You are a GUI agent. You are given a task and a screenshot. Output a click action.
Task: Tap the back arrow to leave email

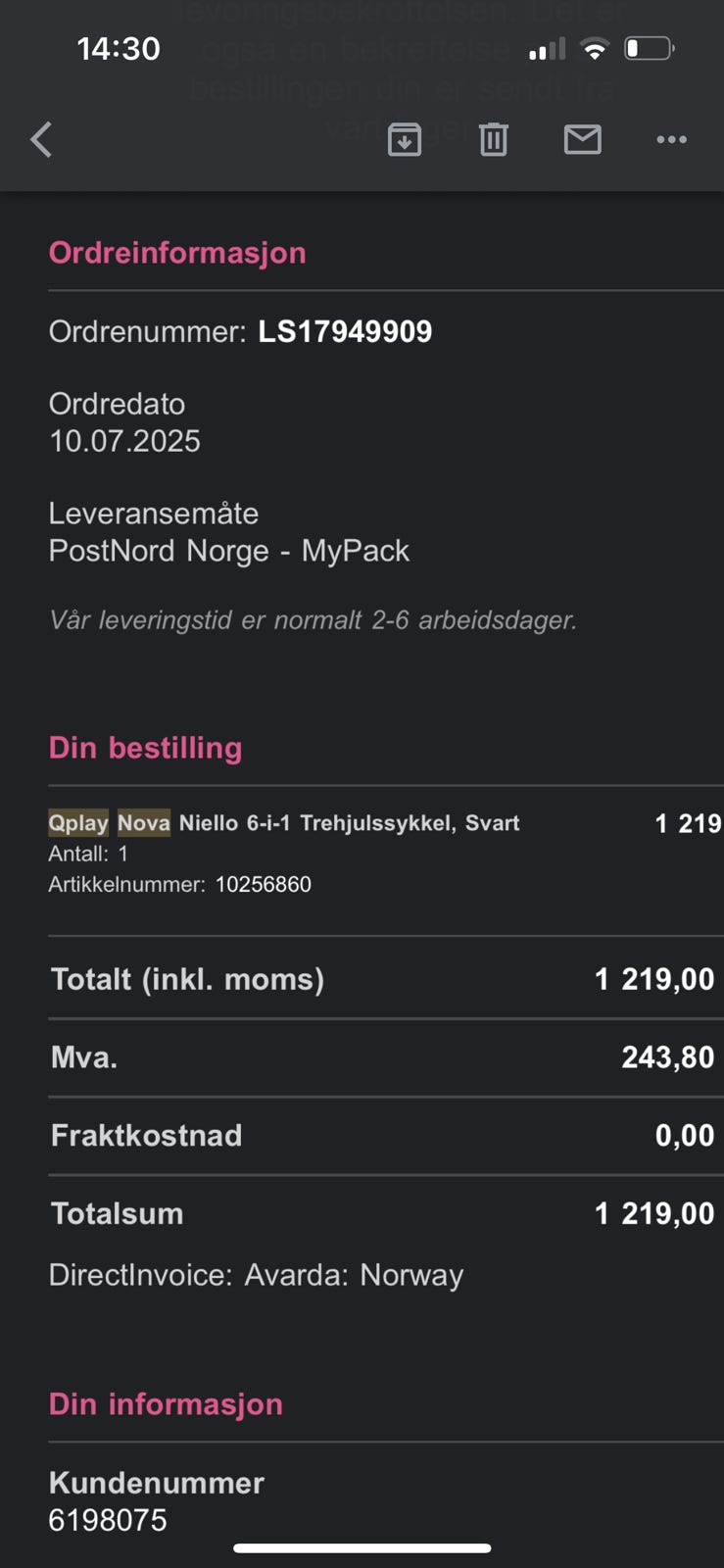point(41,140)
